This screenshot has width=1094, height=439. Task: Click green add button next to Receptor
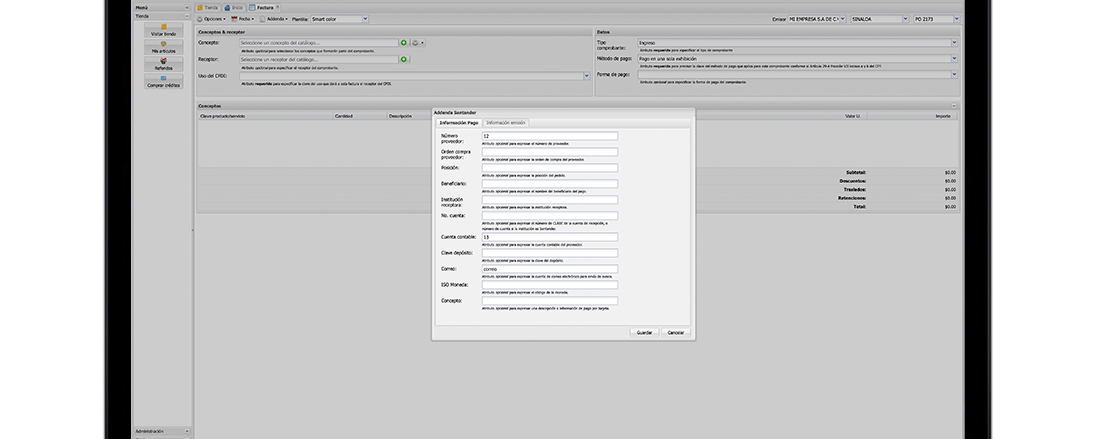404,59
